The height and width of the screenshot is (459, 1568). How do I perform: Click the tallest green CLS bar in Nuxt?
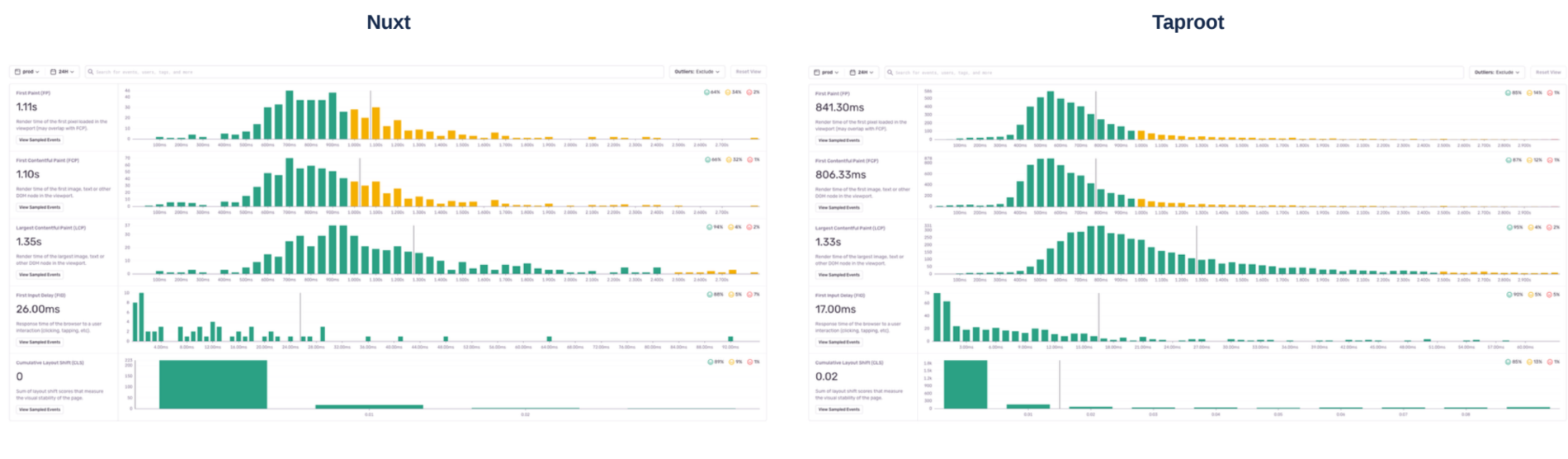(x=213, y=385)
